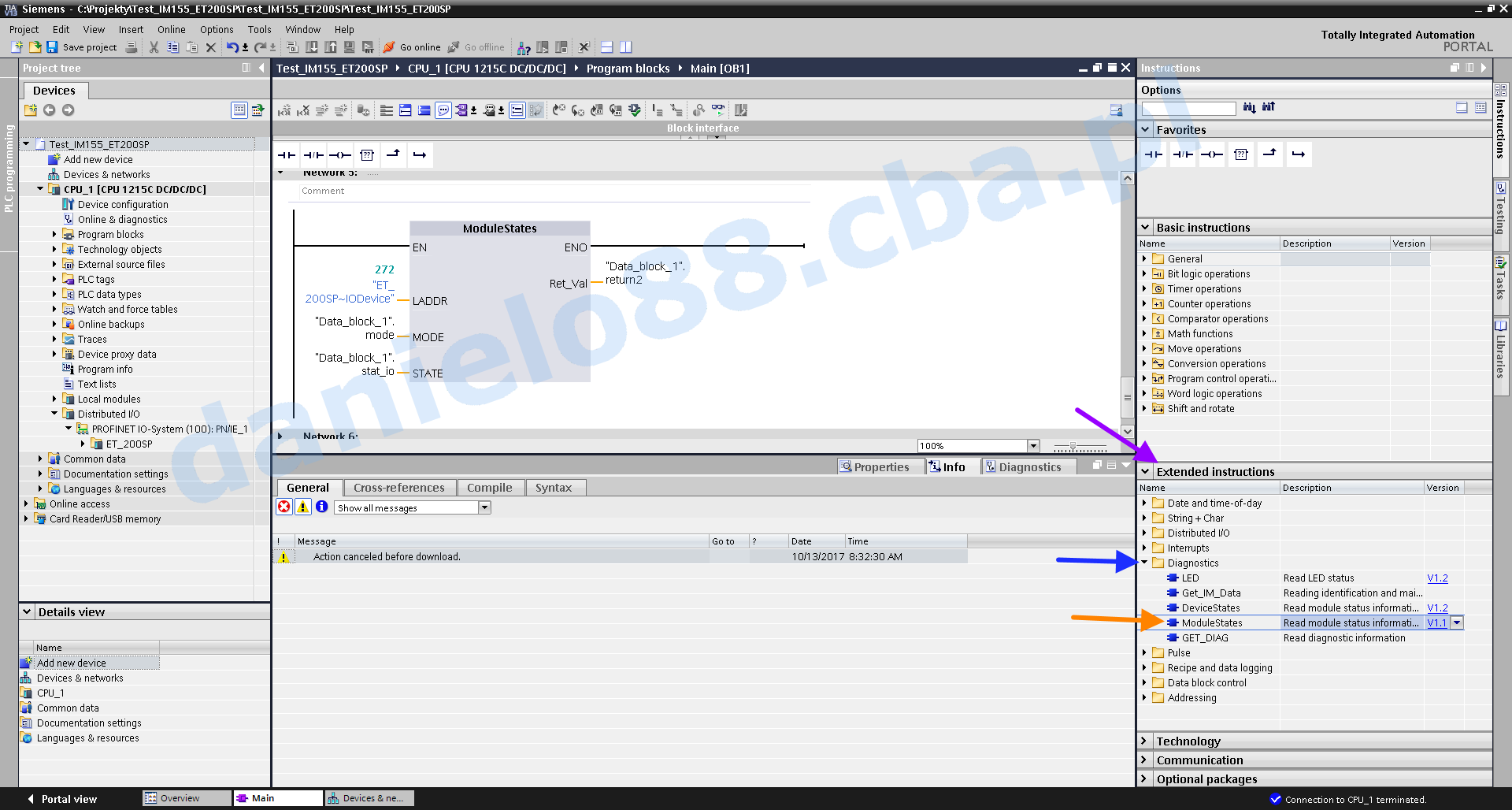Image resolution: width=1512 pixels, height=810 pixels.
Task: Click search down icon in Instructions options
Action: [1249, 108]
